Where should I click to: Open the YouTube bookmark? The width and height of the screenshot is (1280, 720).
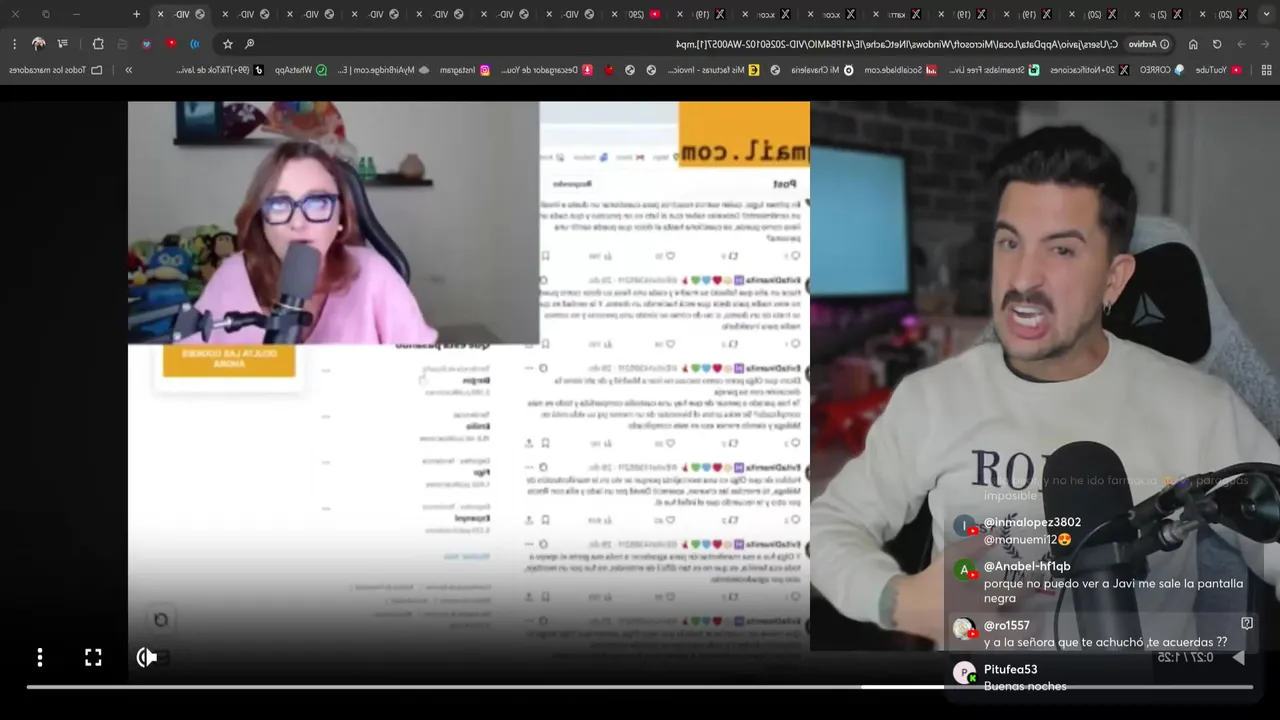point(1219,70)
